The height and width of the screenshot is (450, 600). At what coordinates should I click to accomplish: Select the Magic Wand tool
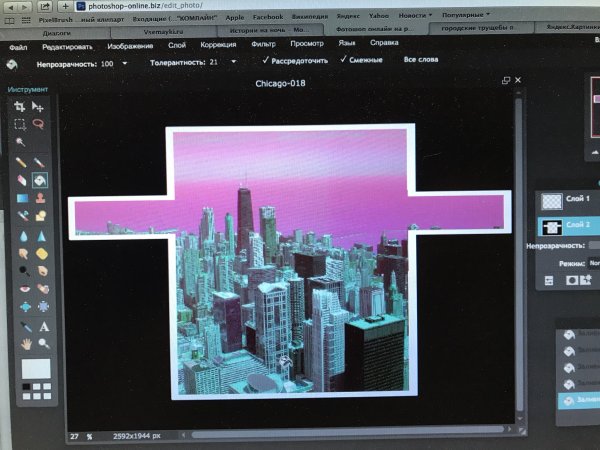pyautogui.click(x=20, y=143)
